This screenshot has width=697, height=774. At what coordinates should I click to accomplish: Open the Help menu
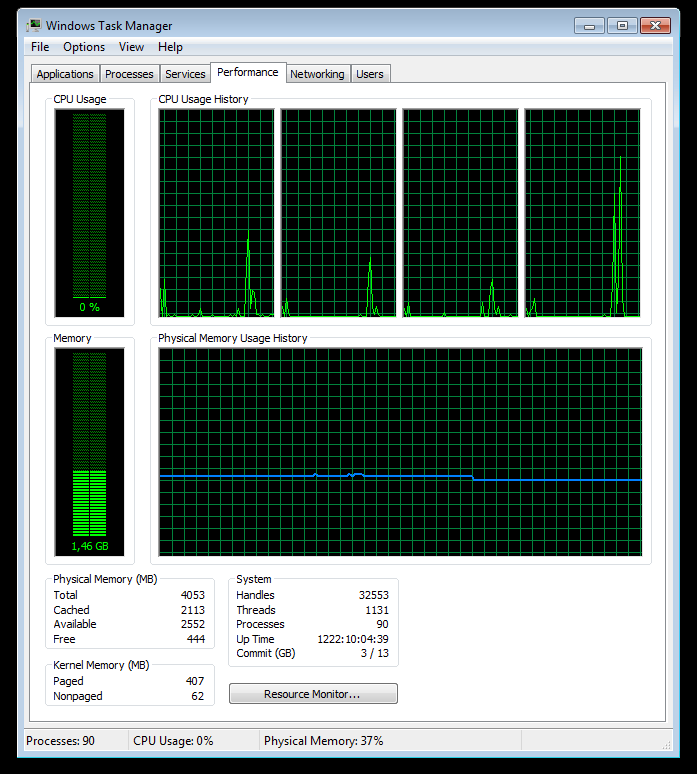[x=170, y=47]
